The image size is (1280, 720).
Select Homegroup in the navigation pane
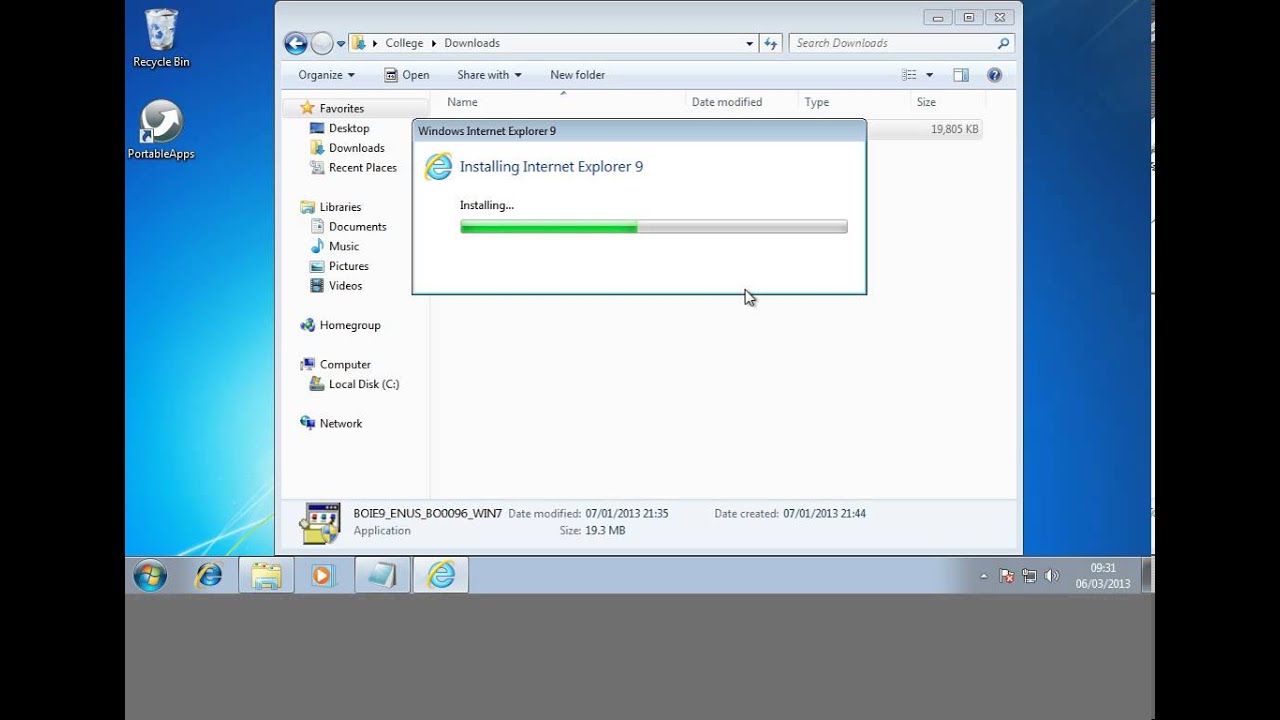coord(350,325)
